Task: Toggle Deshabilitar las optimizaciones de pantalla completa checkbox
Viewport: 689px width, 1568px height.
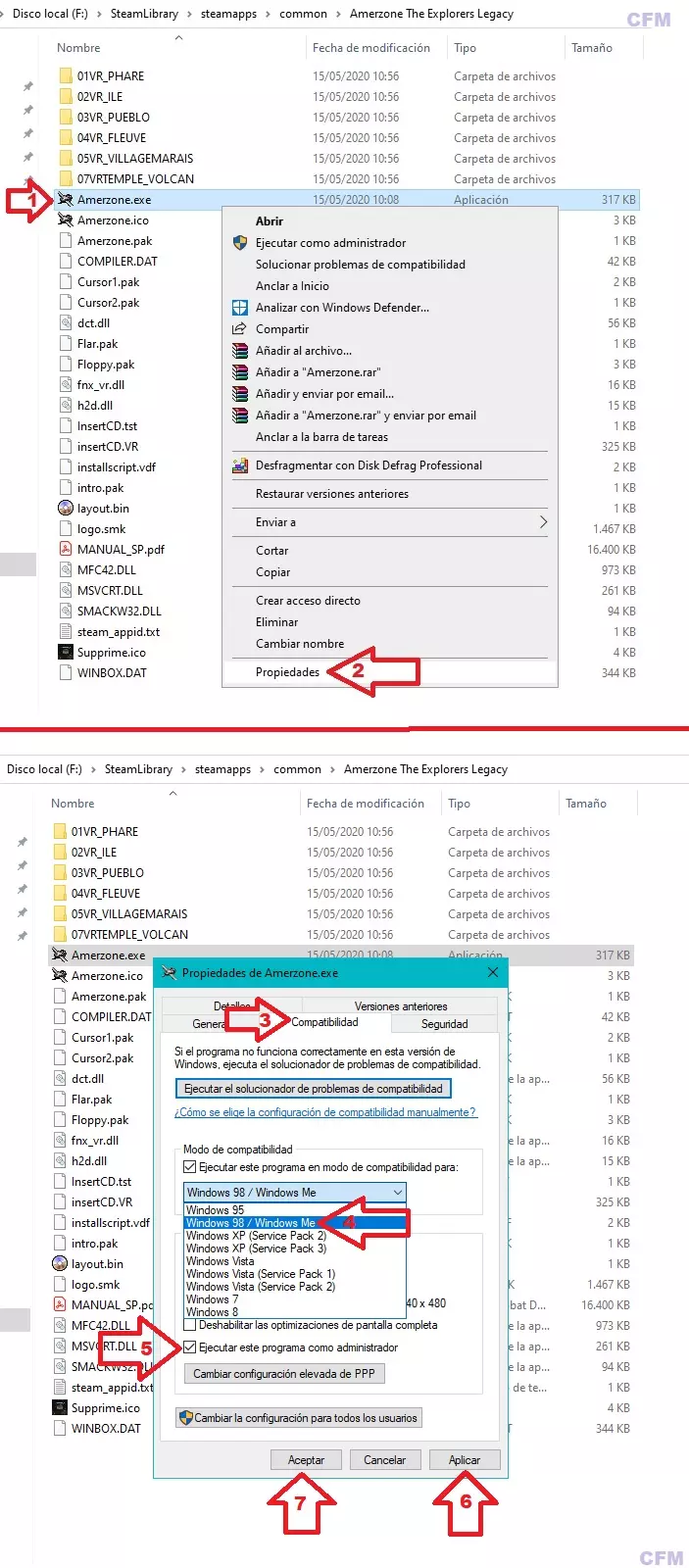Action: 190,1325
